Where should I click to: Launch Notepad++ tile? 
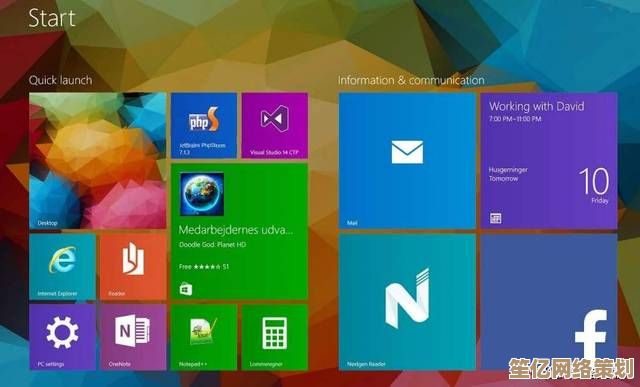204,337
